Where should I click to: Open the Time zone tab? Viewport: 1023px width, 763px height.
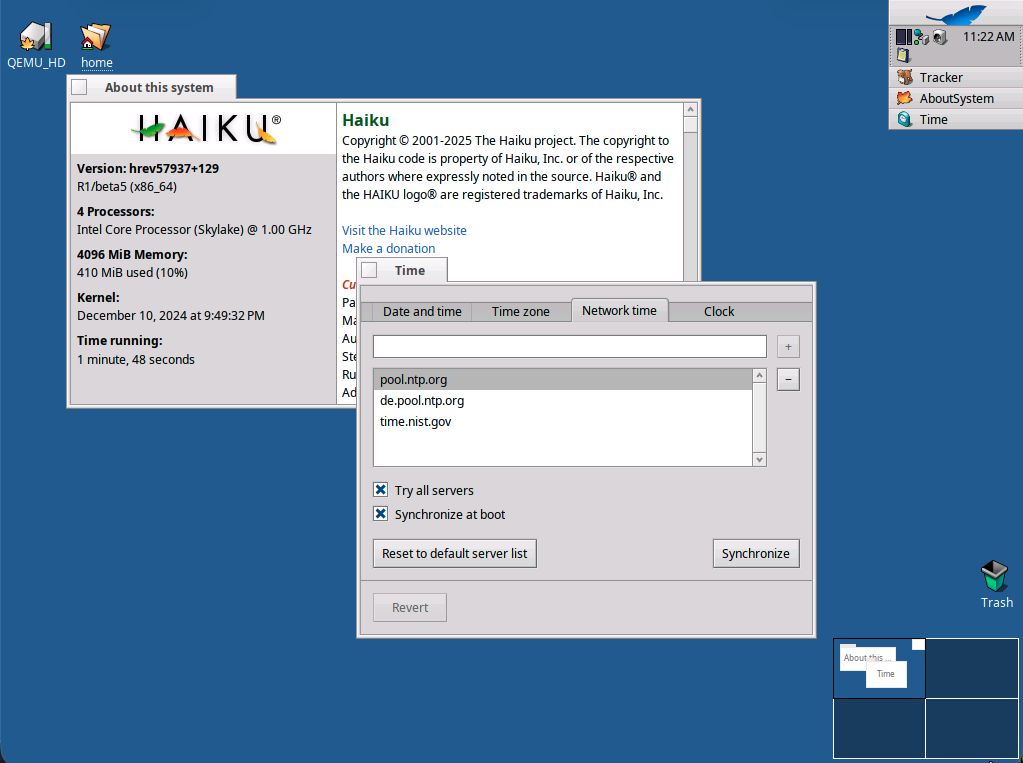point(520,311)
